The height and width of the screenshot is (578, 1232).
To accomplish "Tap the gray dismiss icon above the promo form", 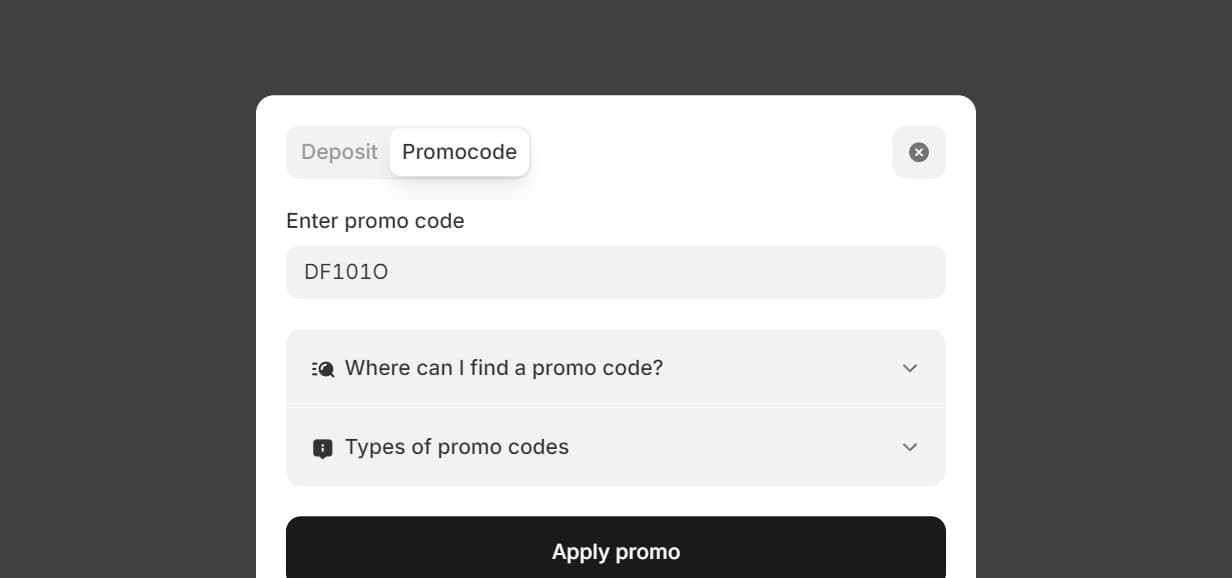I will (918, 152).
